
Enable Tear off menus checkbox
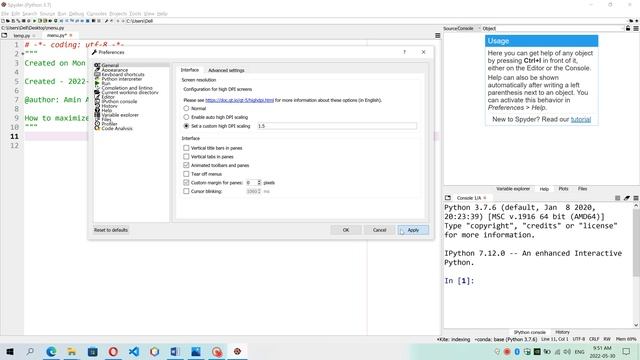click(186, 174)
